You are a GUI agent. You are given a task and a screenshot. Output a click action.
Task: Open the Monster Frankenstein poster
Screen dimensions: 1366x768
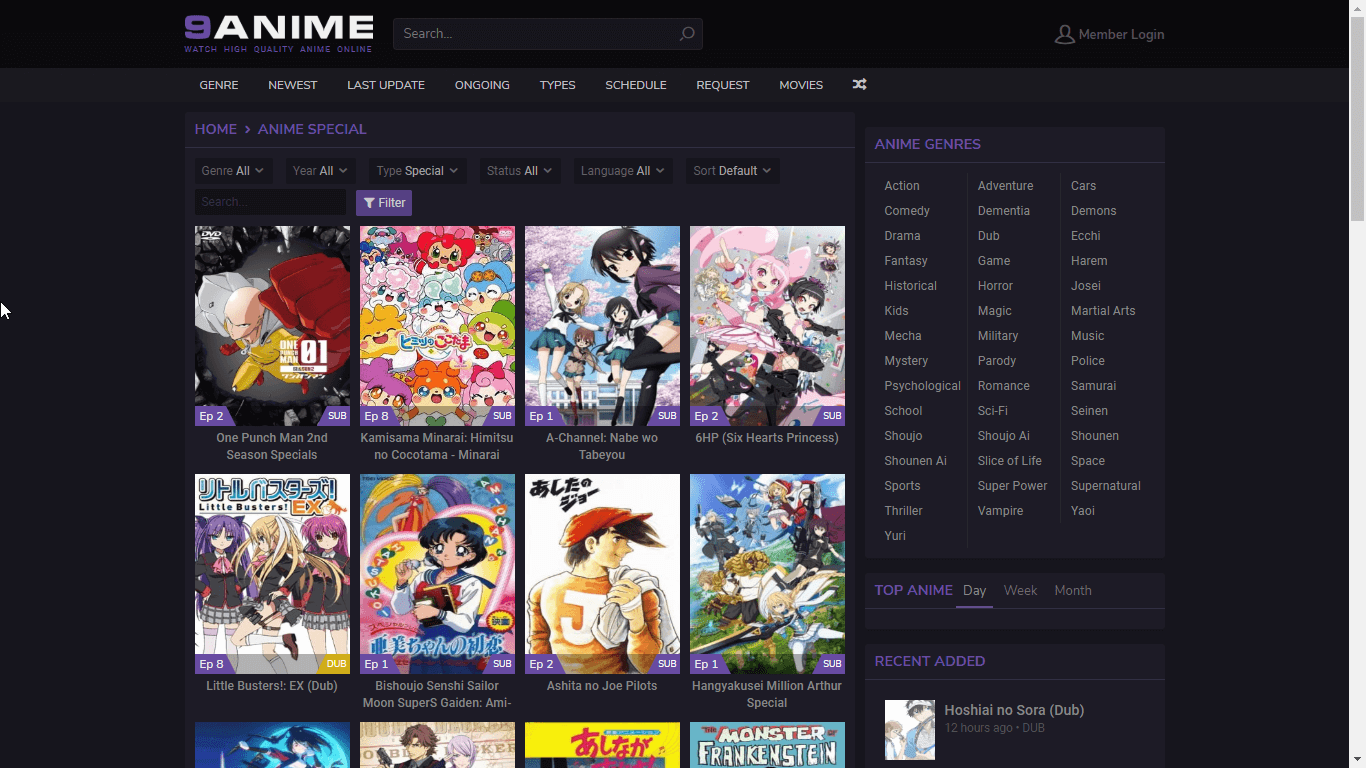[767, 745]
